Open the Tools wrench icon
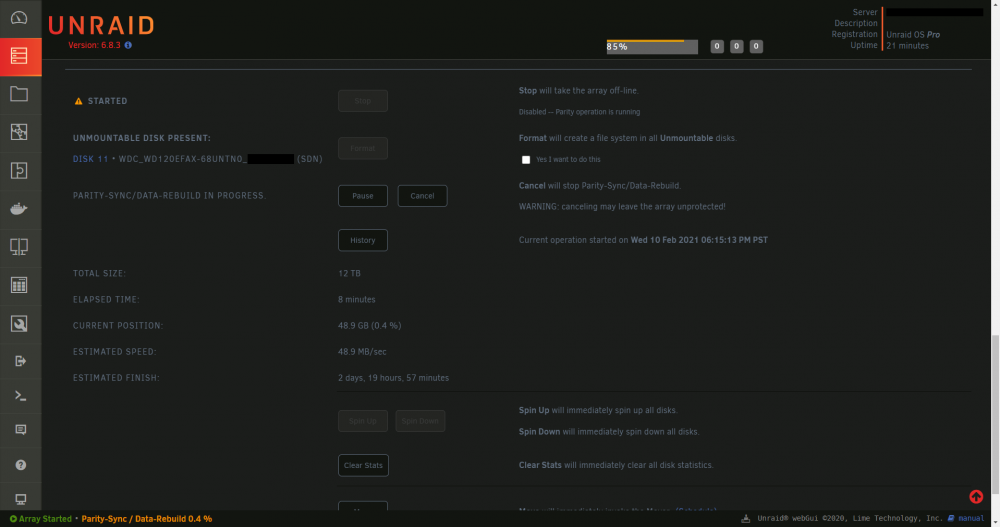The width and height of the screenshot is (1000, 527). pyautogui.click(x=19, y=323)
